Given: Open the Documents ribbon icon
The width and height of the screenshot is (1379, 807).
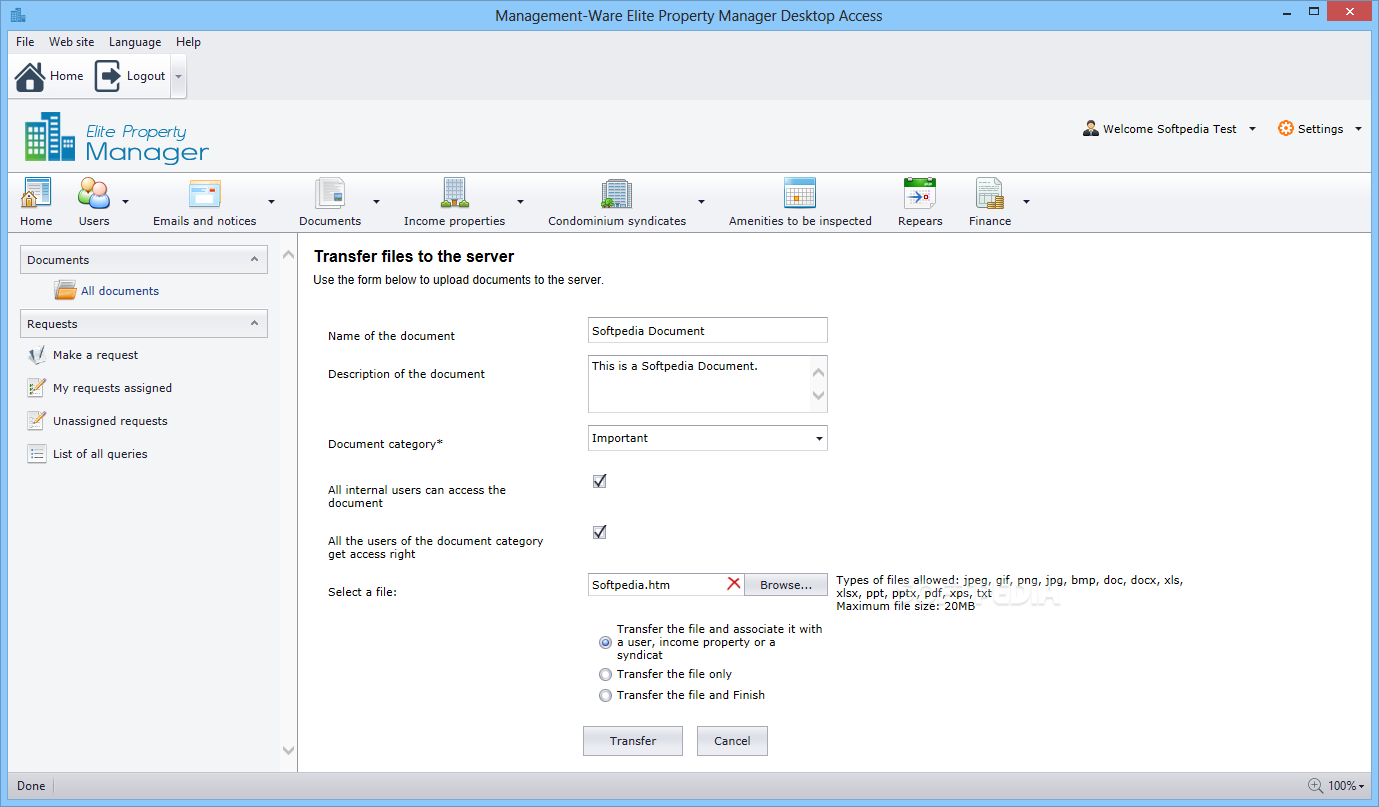Looking at the screenshot, I should (329, 193).
